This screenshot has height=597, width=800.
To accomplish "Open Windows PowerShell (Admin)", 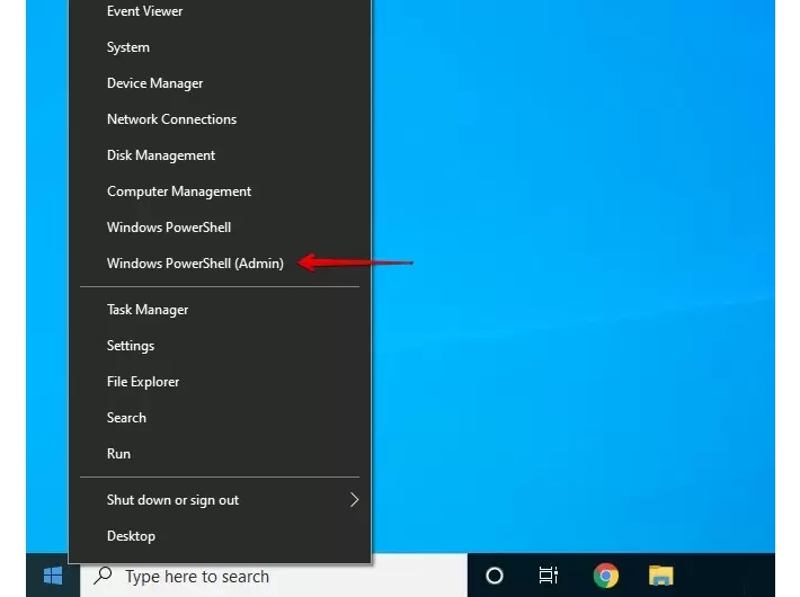I will pyautogui.click(x=194, y=262).
